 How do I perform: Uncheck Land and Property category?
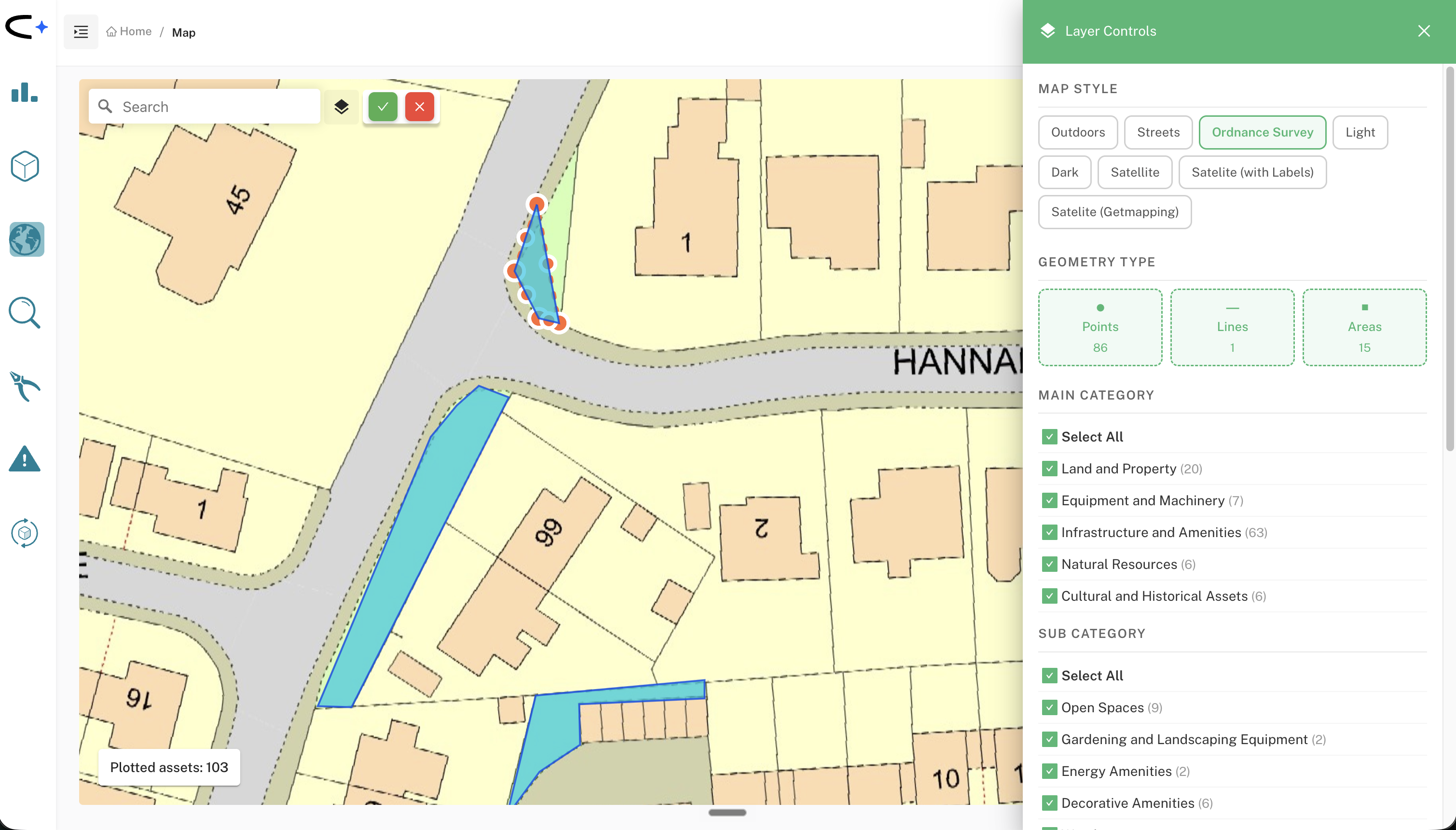coord(1049,469)
